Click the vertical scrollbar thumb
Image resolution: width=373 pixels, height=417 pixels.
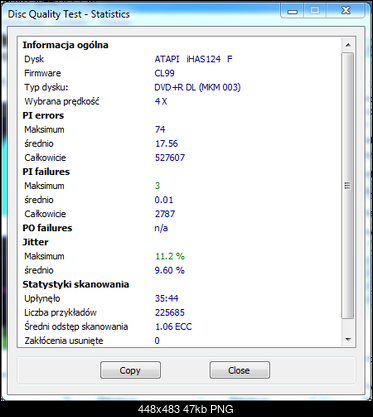[348, 186]
